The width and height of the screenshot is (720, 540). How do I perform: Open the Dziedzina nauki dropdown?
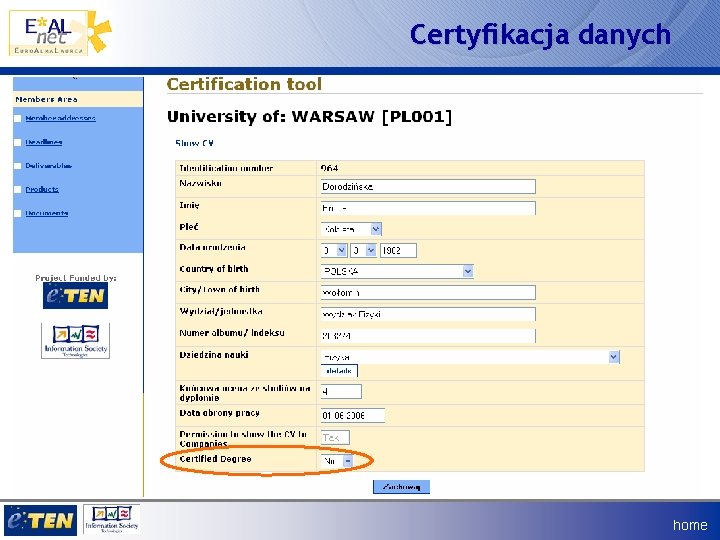point(470,357)
